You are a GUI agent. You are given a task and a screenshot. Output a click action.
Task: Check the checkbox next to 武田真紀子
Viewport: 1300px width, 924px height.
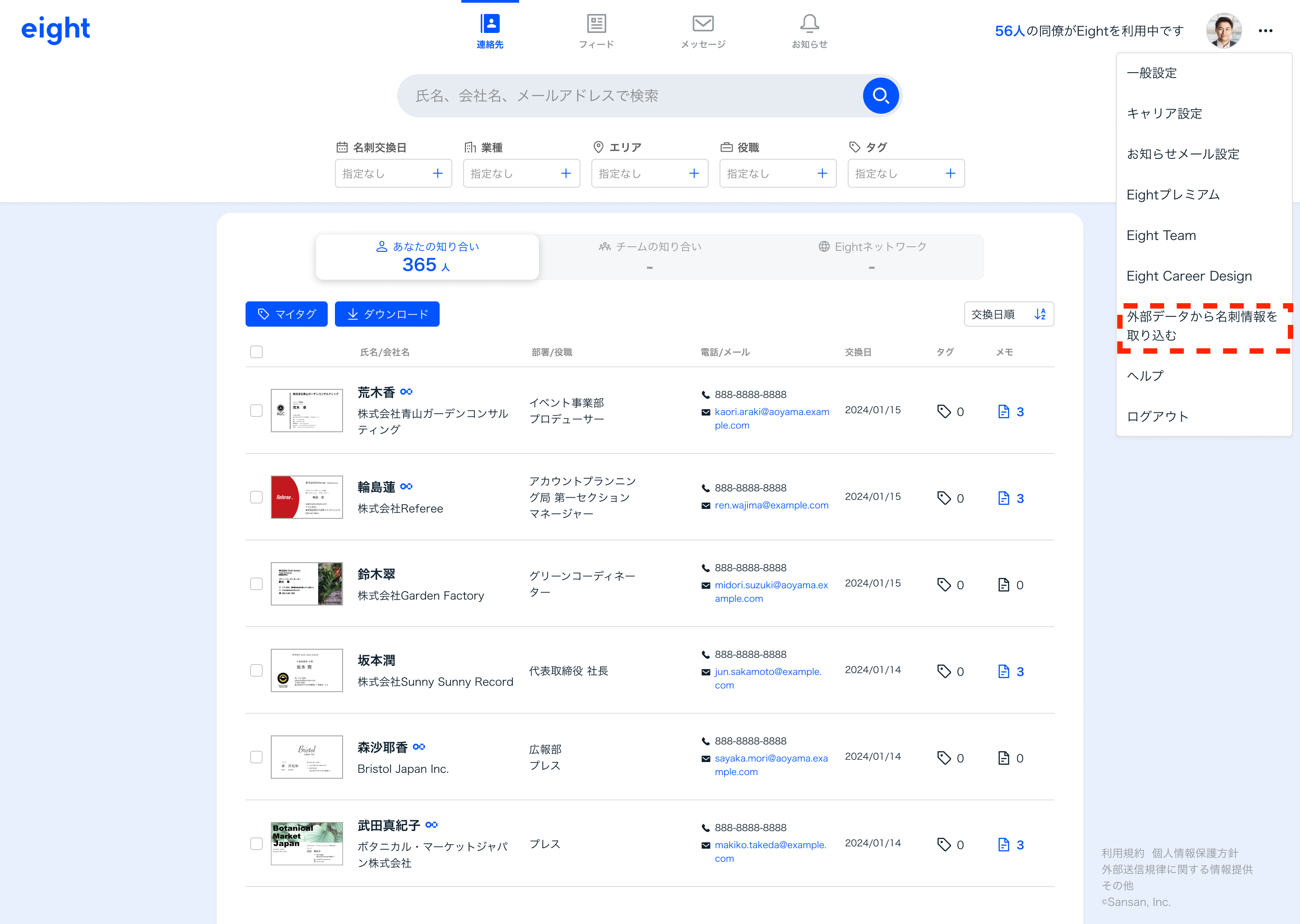click(x=256, y=844)
